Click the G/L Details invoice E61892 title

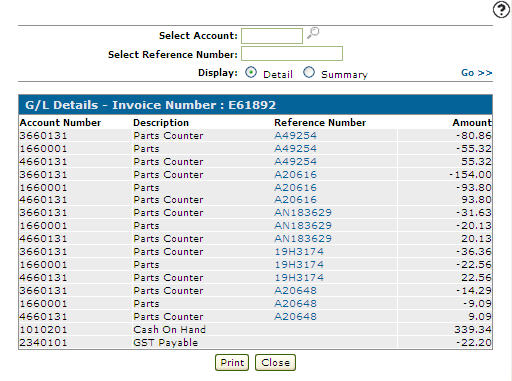[x=150, y=105]
